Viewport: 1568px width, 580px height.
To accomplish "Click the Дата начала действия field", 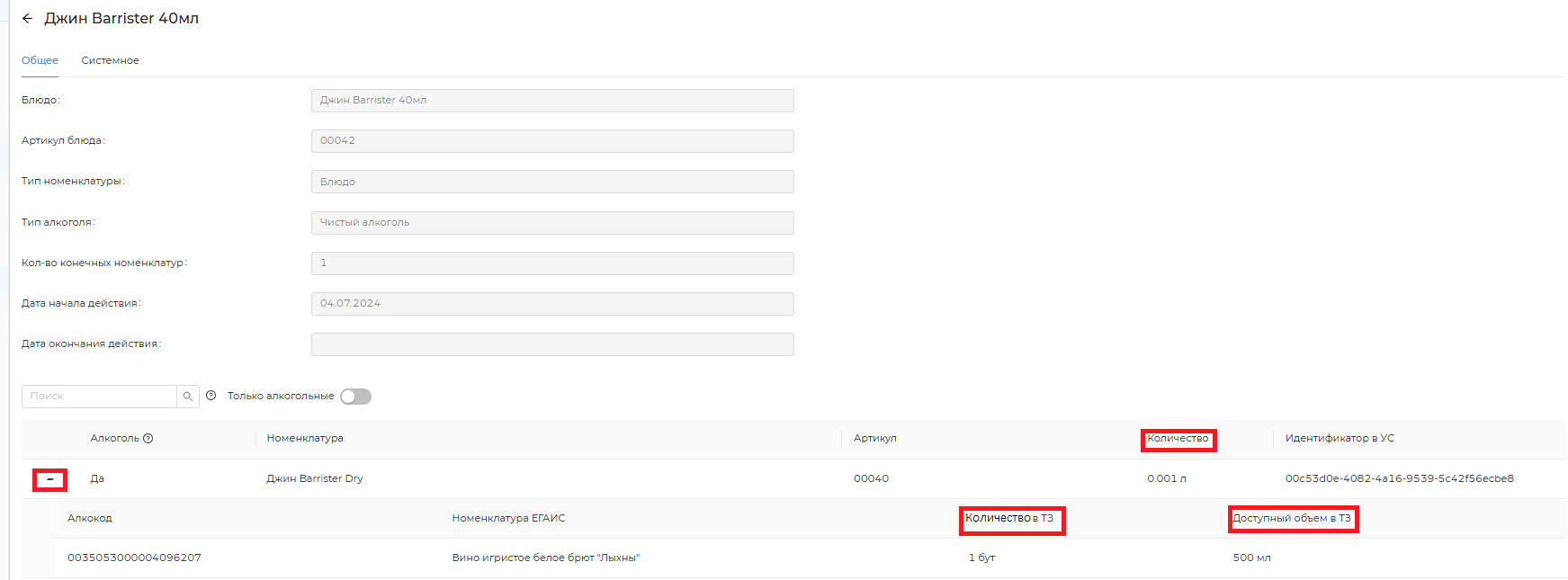I will click(551, 304).
